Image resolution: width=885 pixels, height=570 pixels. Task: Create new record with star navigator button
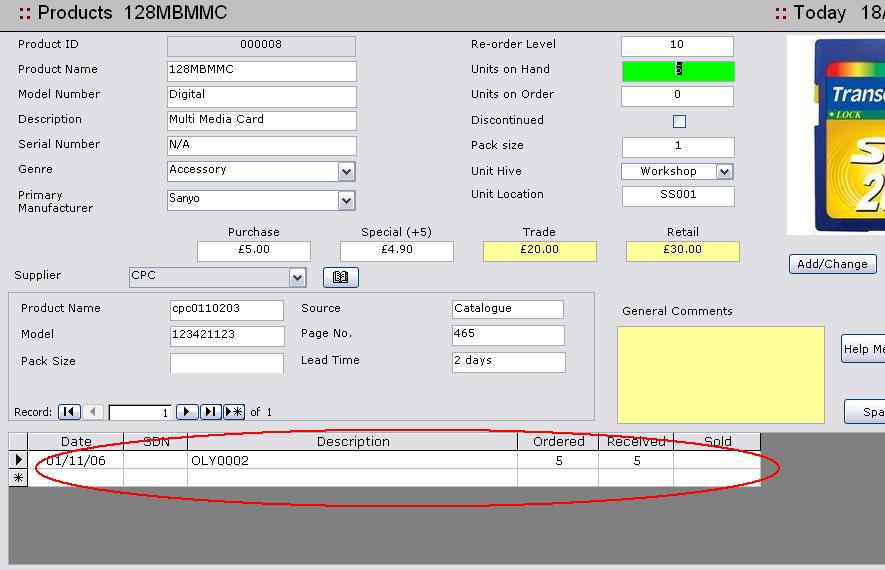234,411
